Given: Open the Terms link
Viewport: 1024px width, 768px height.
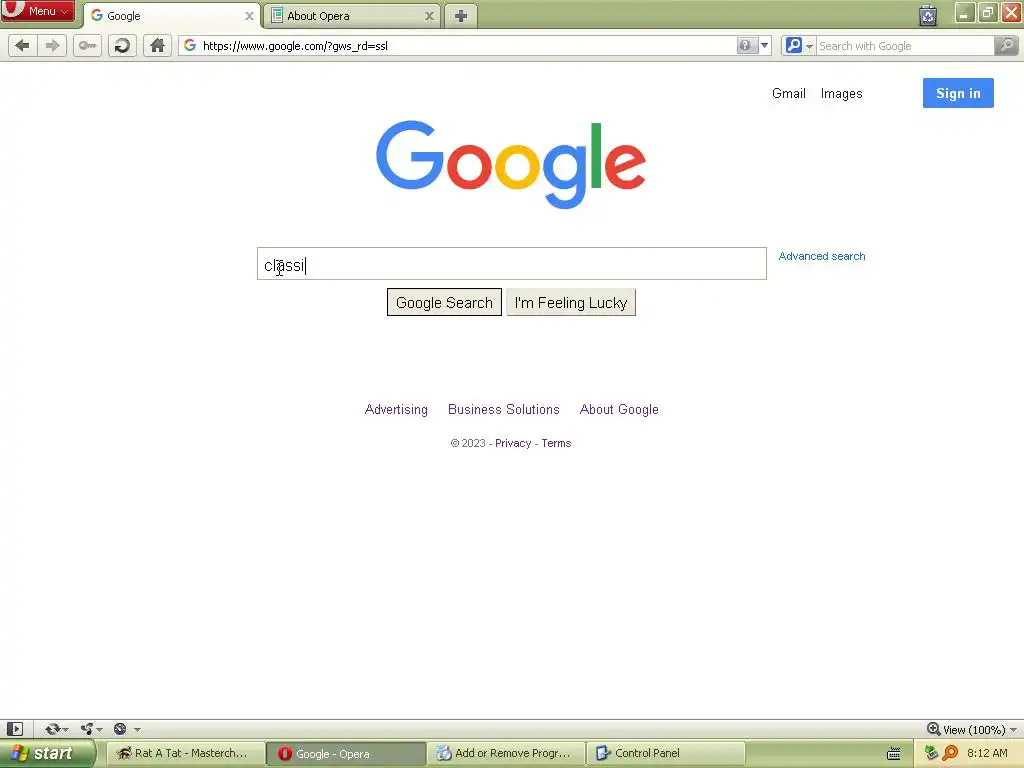Looking at the screenshot, I should pos(556,443).
